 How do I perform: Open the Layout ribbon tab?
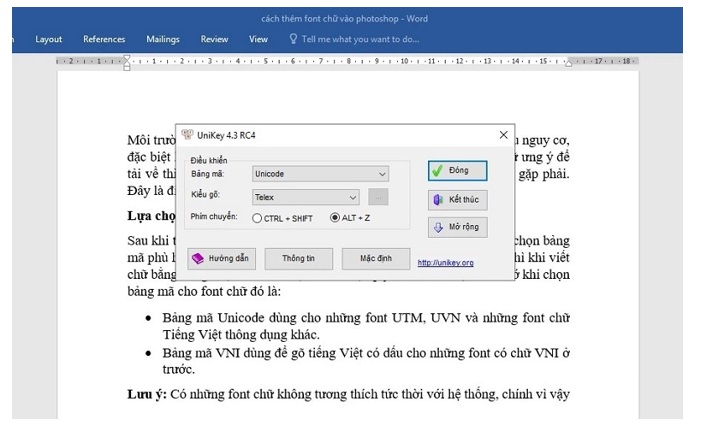[48, 39]
